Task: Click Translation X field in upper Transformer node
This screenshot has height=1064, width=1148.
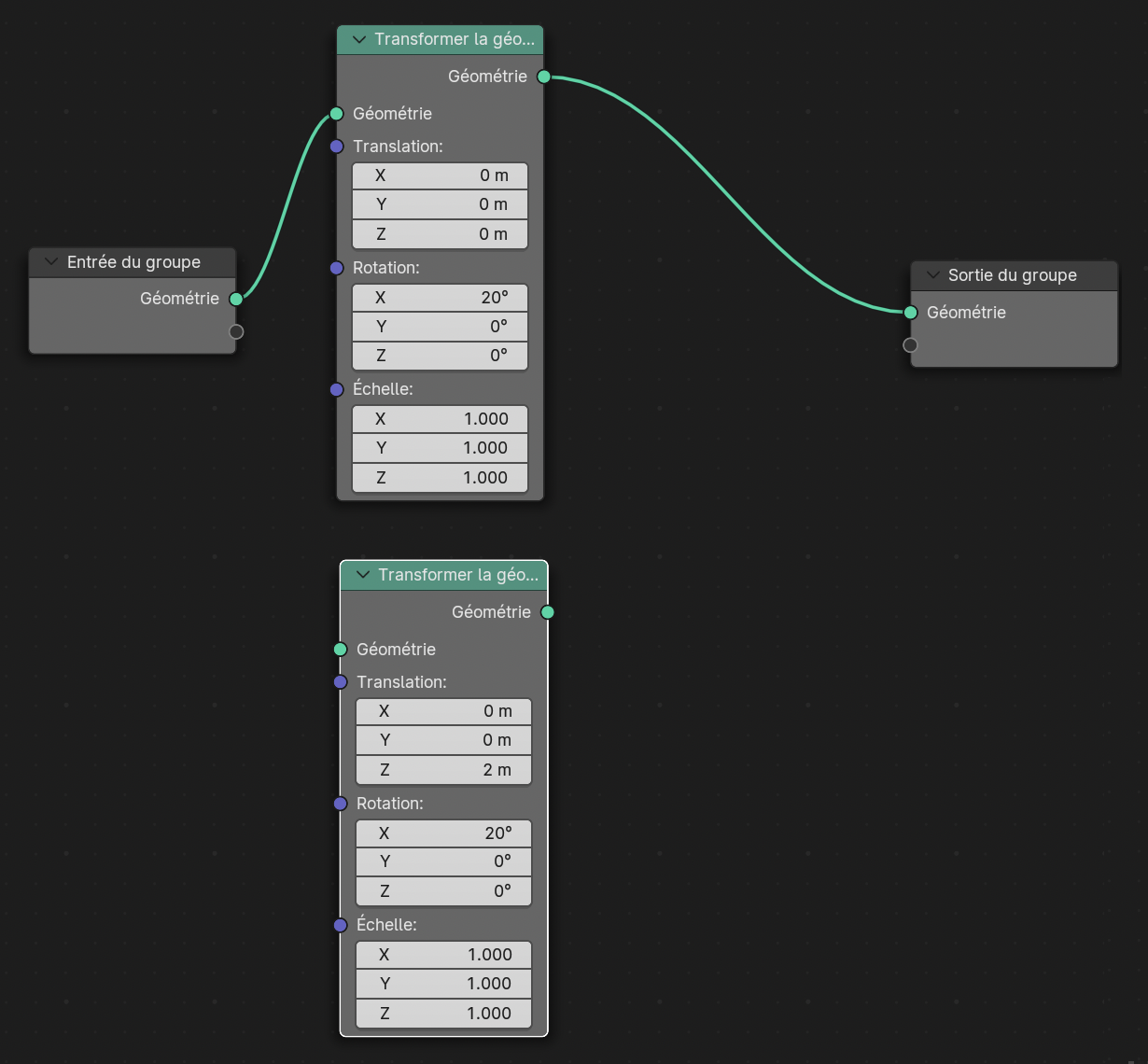Action: tap(440, 175)
